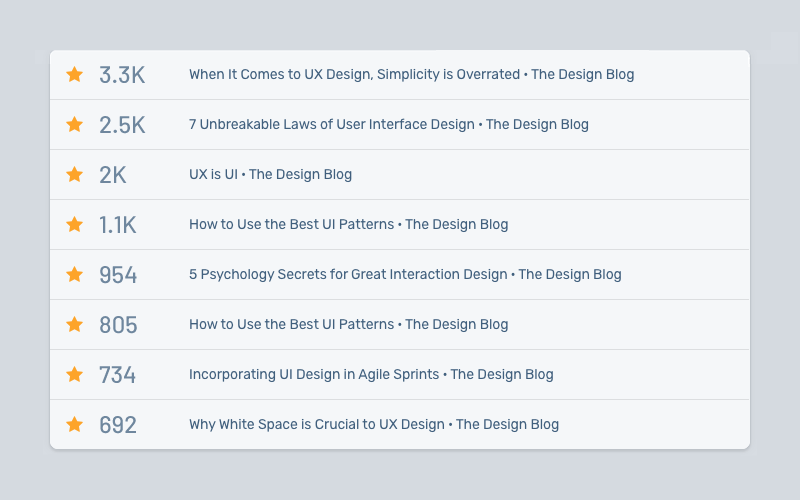800x500 pixels.
Task: Select the star next to 692
Action: (74, 424)
